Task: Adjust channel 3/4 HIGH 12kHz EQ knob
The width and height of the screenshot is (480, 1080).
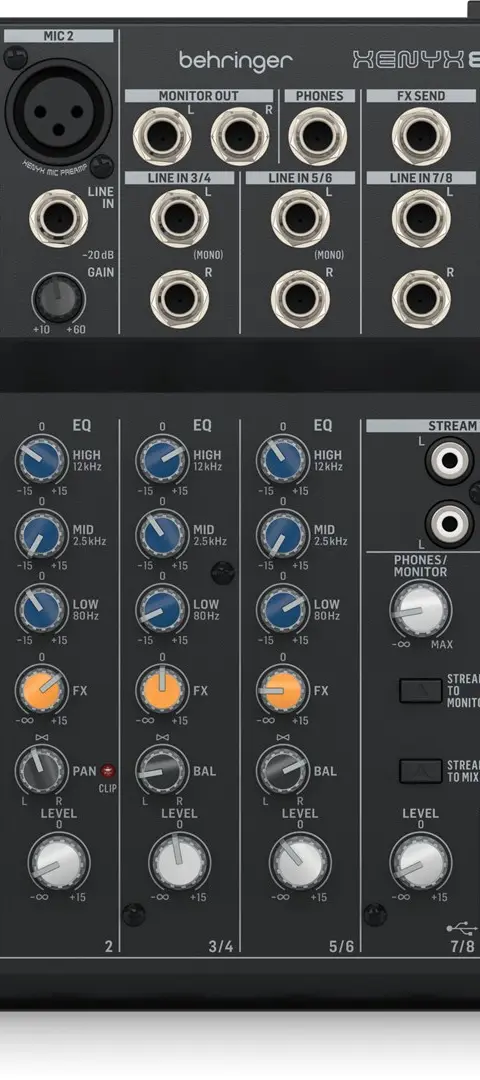Action: (163, 459)
